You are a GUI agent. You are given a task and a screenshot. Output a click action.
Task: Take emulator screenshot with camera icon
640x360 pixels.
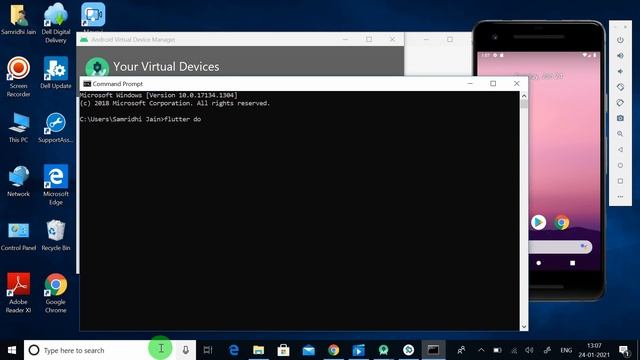[x=620, y=118]
